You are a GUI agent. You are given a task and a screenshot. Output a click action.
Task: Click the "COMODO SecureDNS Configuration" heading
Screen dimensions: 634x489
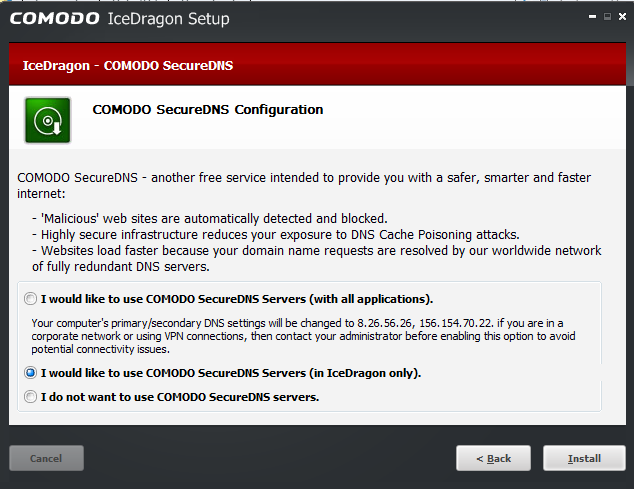207,110
